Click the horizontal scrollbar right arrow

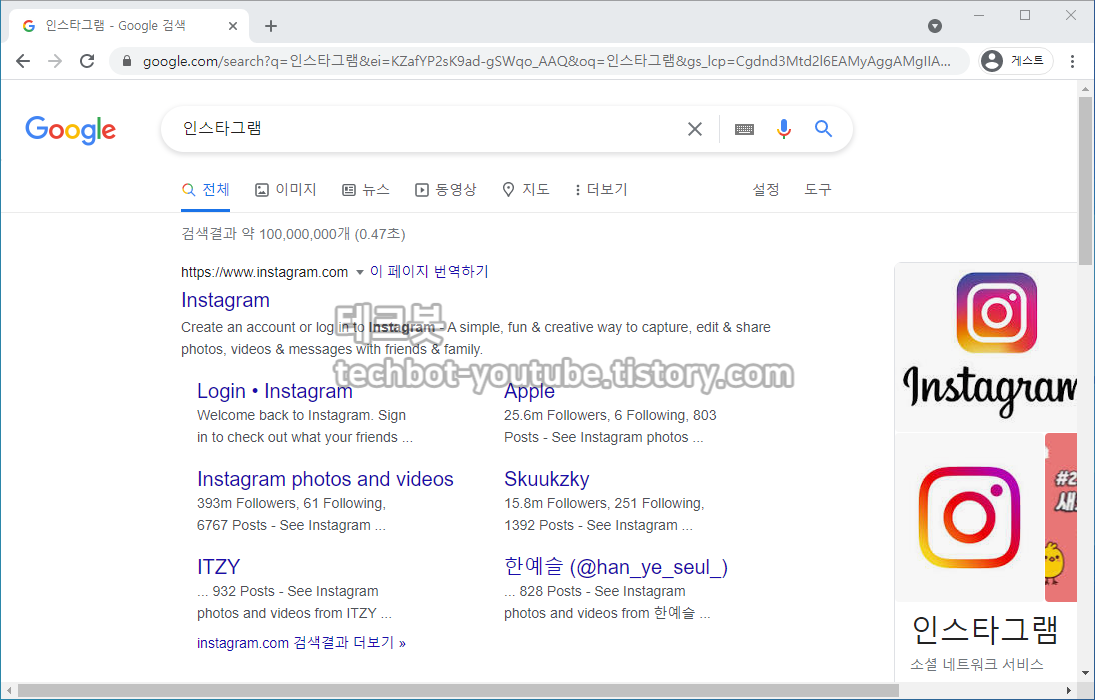(1068, 691)
